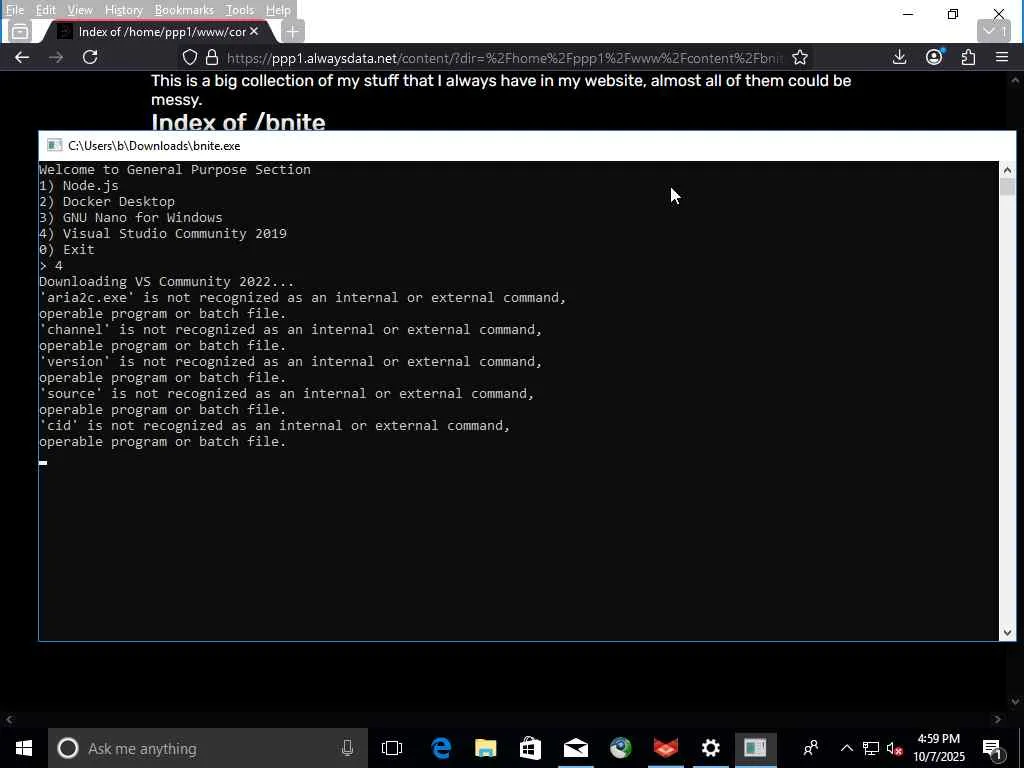Click the ppp1.alwaysdata.net address bar
This screenshot has width=1024, height=768.
[x=503, y=58]
